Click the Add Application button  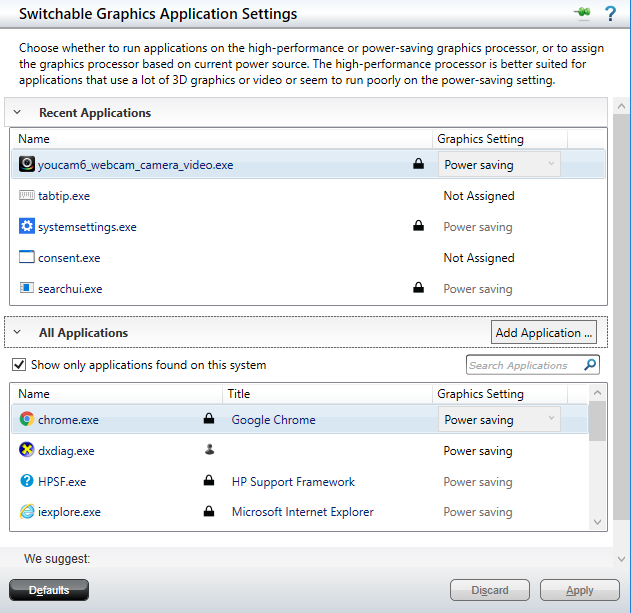click(544, 332)
